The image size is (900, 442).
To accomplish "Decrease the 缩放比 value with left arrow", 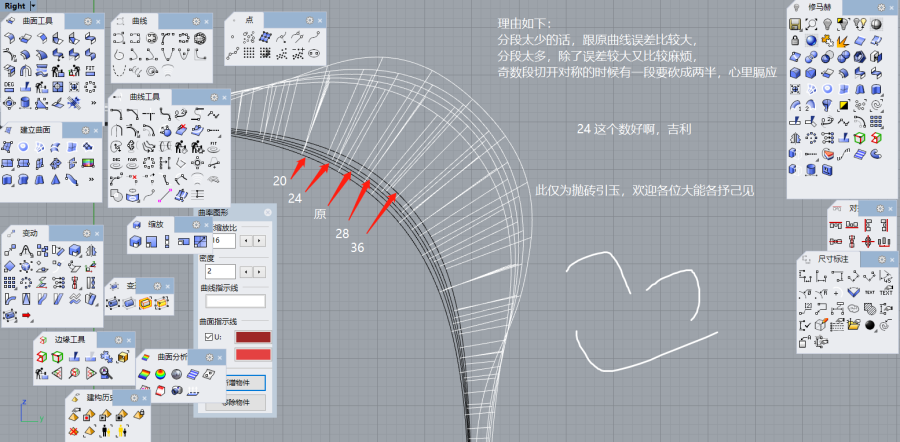I will click(x=247, y=241).
